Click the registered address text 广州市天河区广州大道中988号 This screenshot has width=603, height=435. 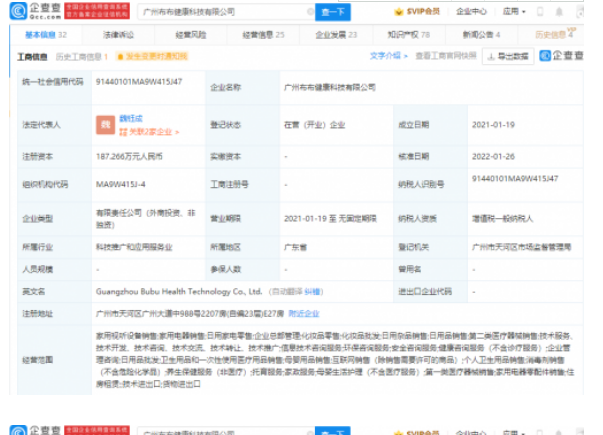coord(148,314)
